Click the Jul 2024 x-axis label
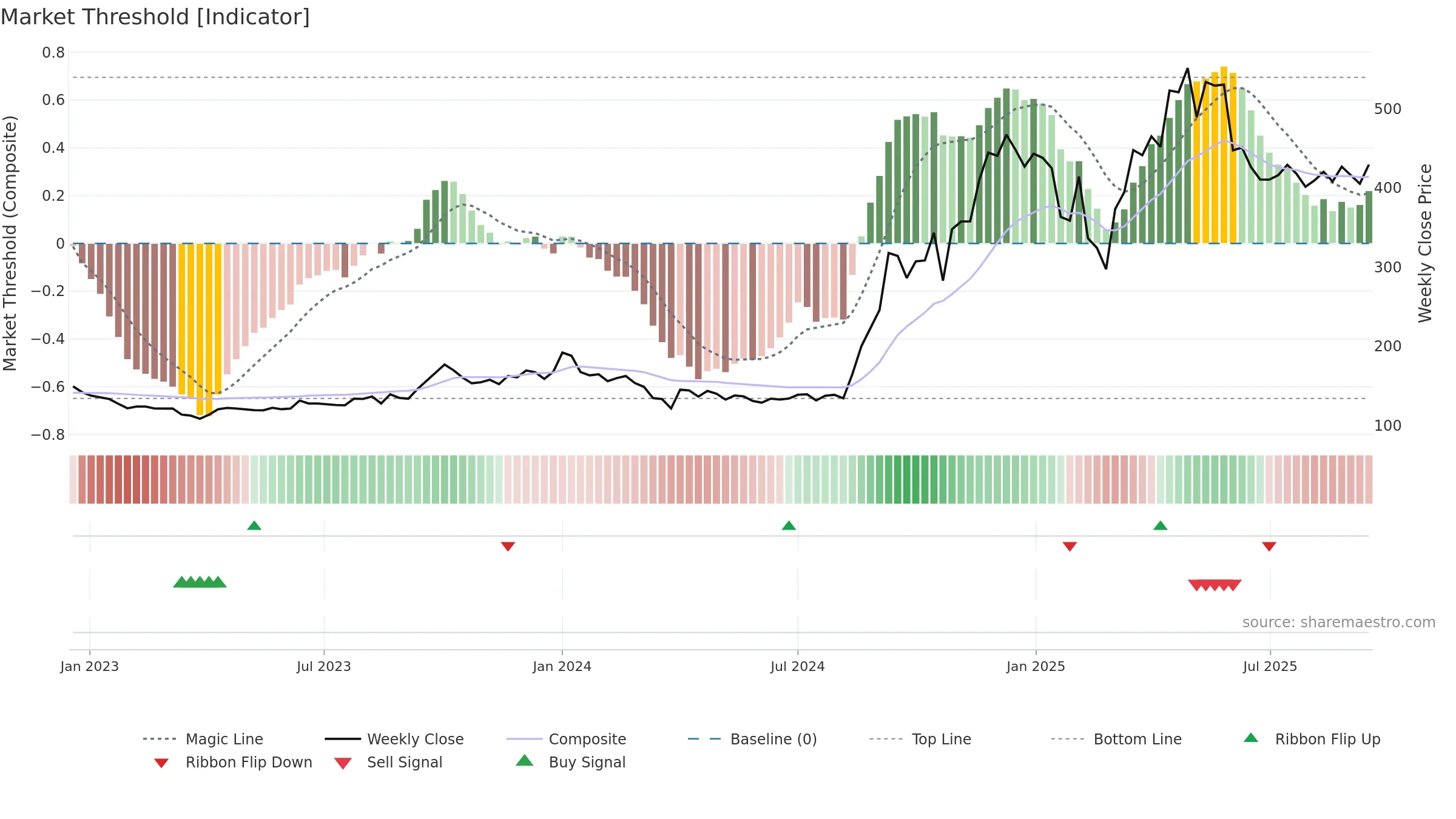The height and width of the screenshot is (819, 1456). (798, 666)
